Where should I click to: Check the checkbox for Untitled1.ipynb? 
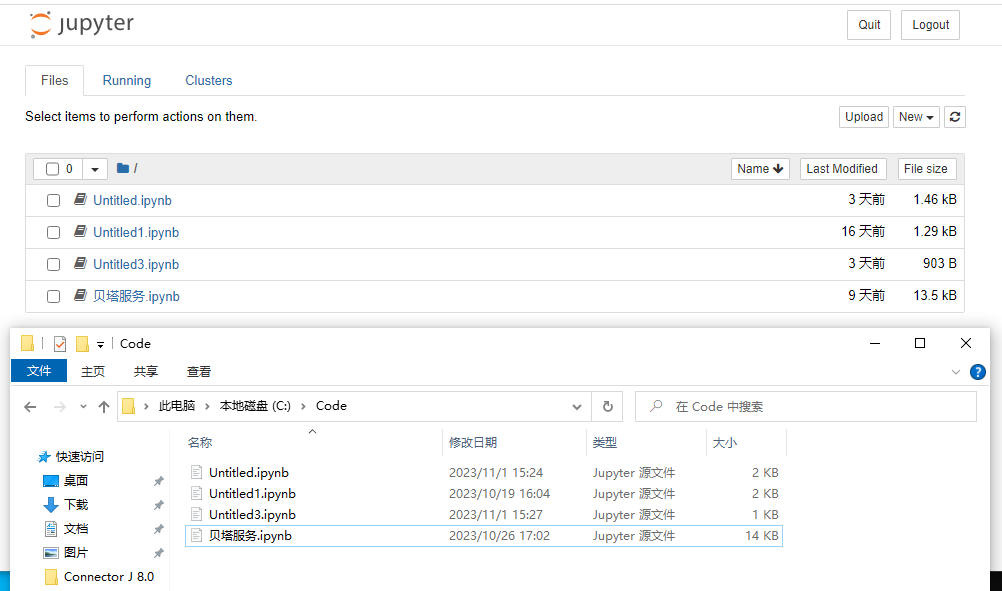[x=53, y=232]
